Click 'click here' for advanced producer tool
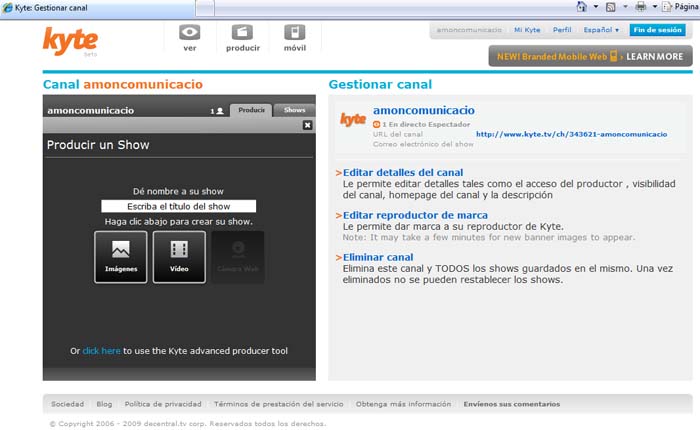Image resolution: width=700 pixels, height=430 pixels. click(101, 351)
